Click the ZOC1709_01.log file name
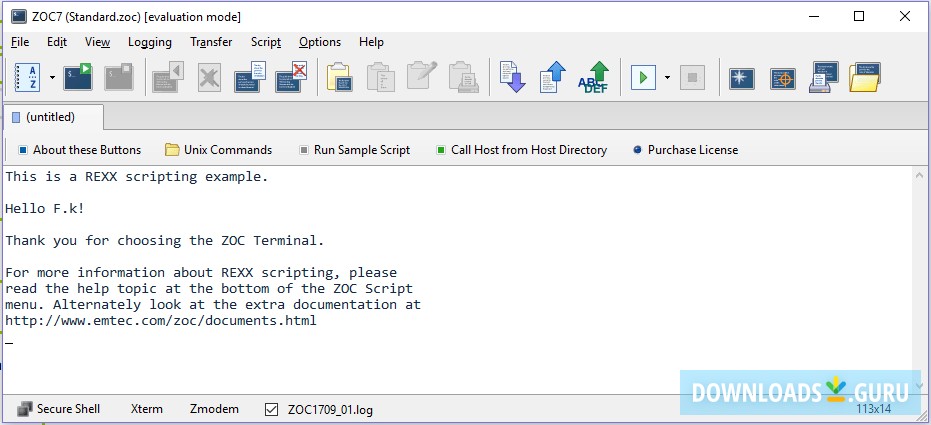 pyautogui.click(x=330, y=410)
